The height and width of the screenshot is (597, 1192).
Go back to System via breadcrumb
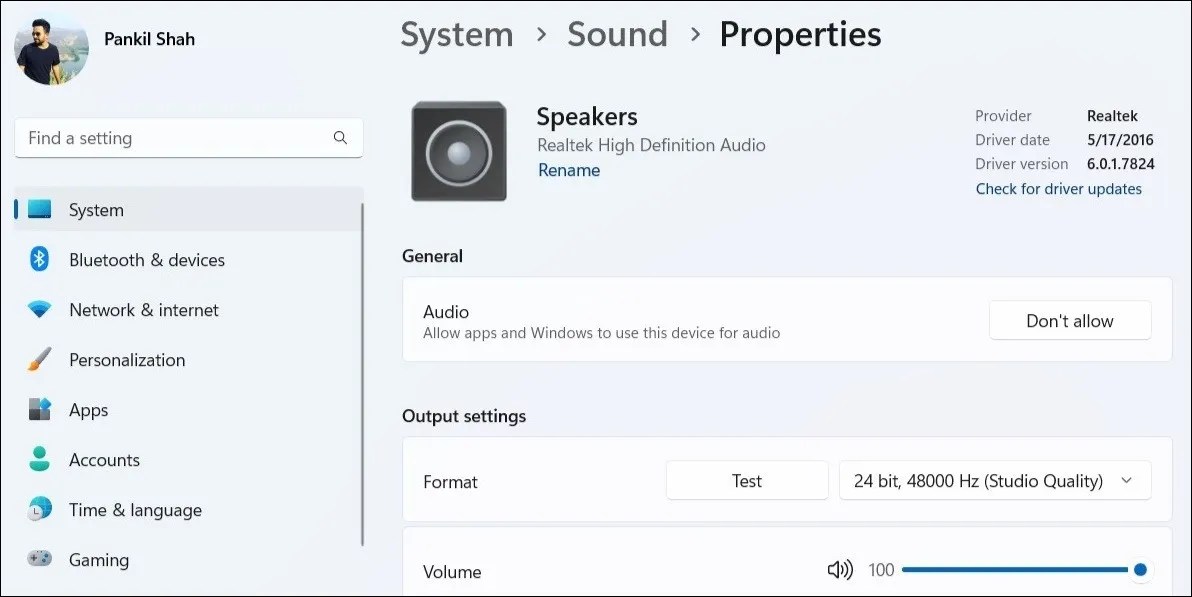456,33
